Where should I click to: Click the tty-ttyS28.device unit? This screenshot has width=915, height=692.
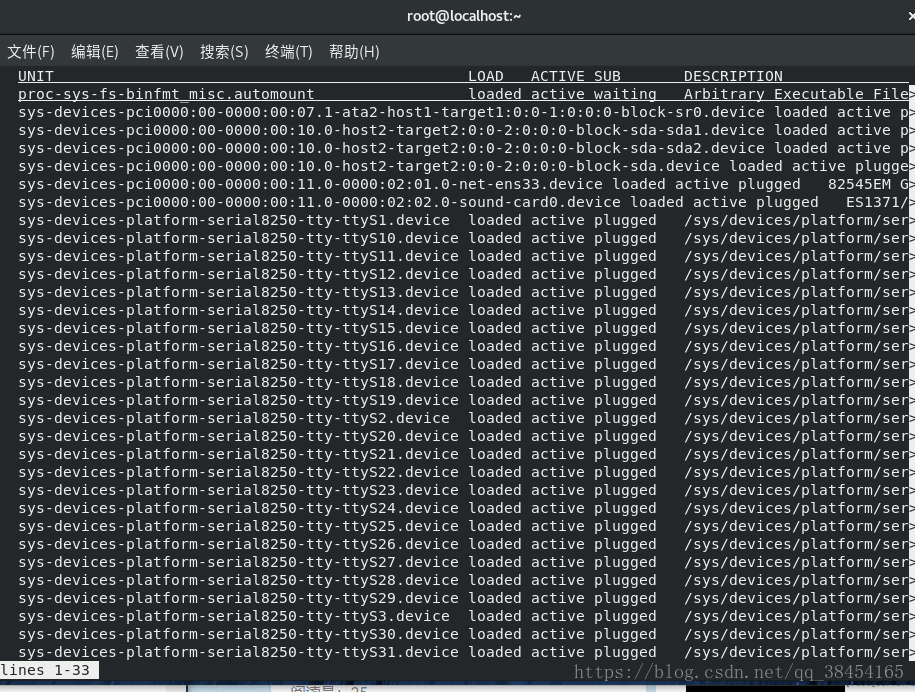point(238,581)
